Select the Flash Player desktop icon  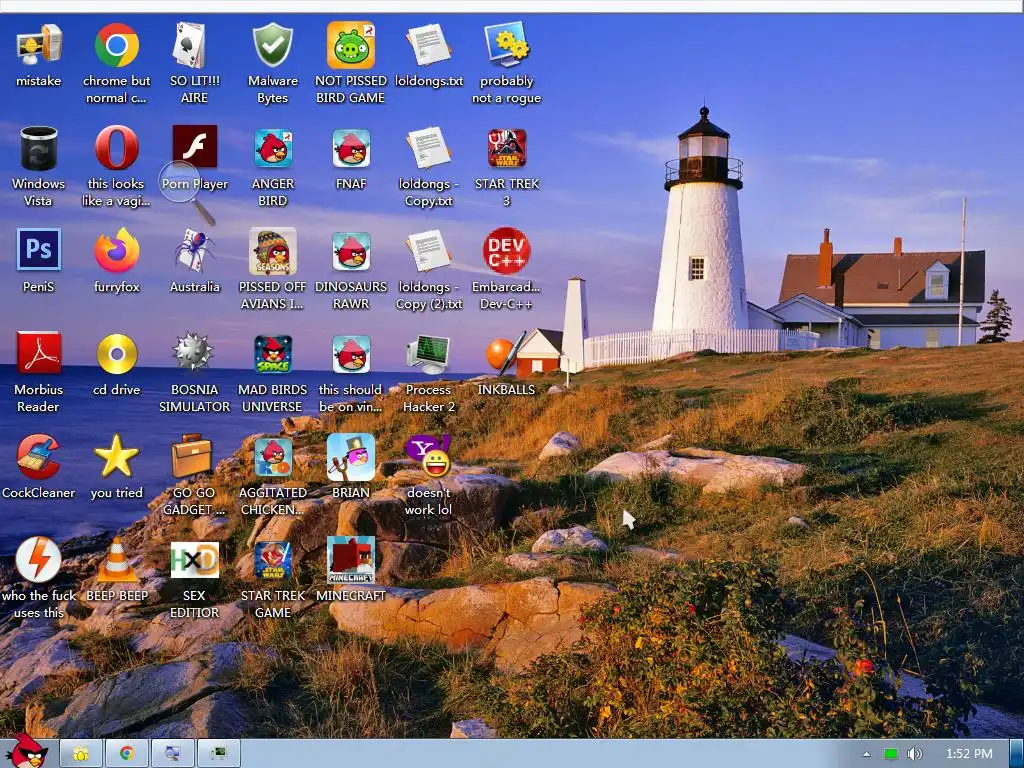click(194, 147)
